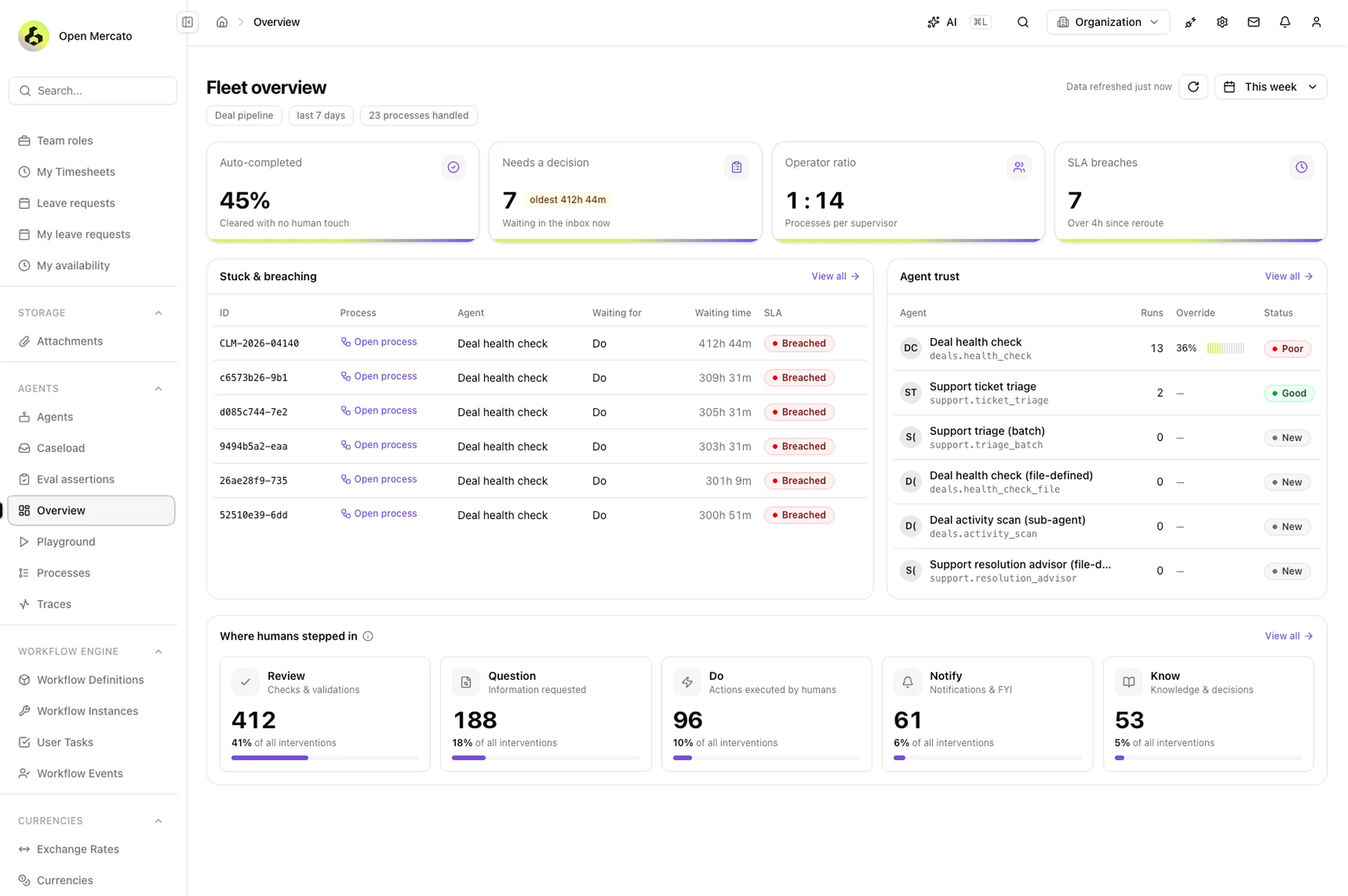Viewport: 1348px width, 896px height.
Task: Open the This week date range dropdown
Action: click(x=1270, y=87)
